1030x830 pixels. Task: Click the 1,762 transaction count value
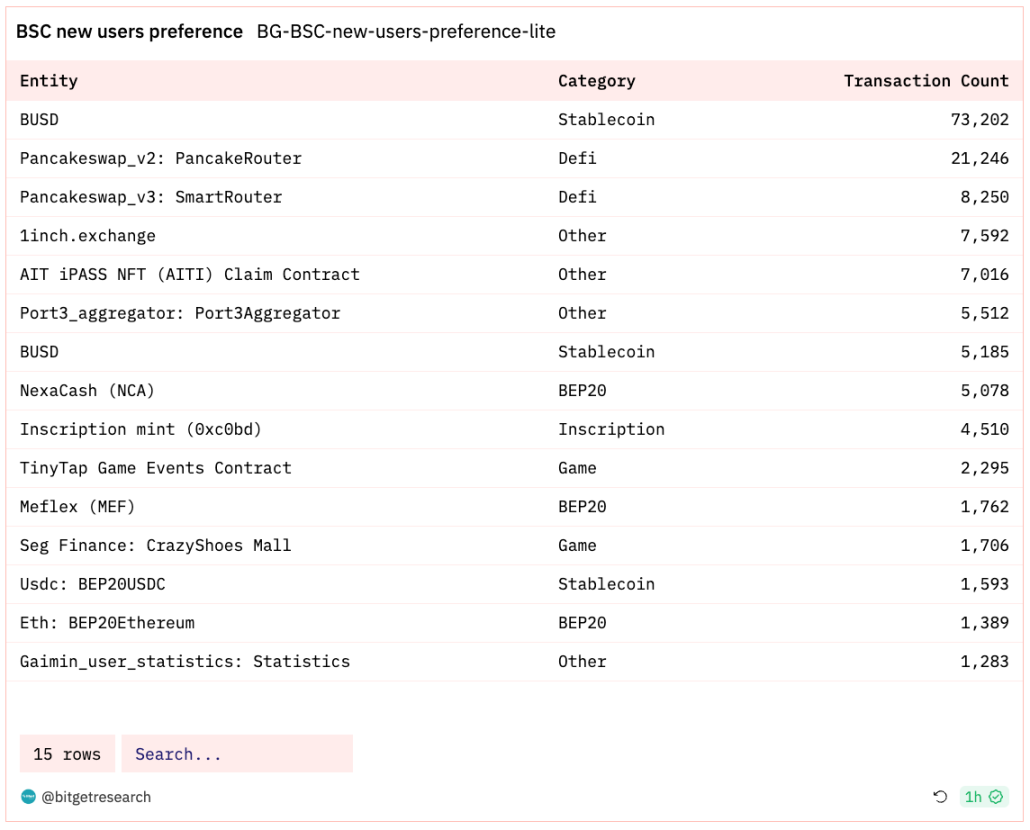(x=984, y=507)
